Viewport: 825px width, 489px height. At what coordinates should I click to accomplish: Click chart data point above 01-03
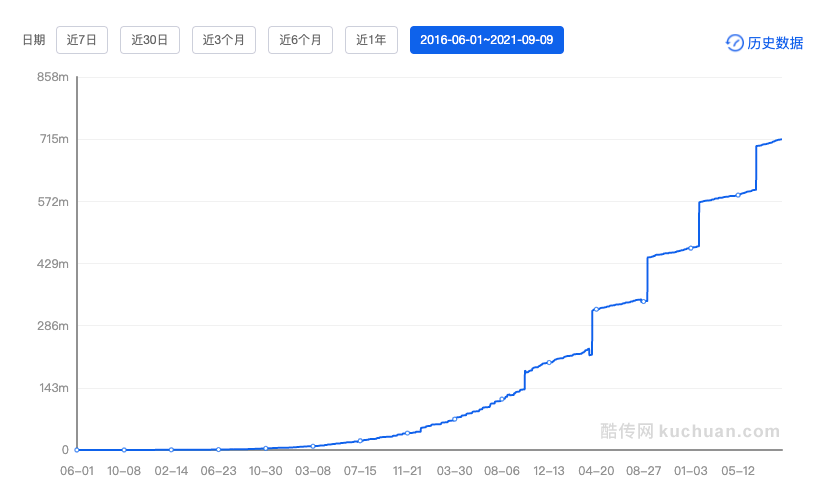point(691,248)
